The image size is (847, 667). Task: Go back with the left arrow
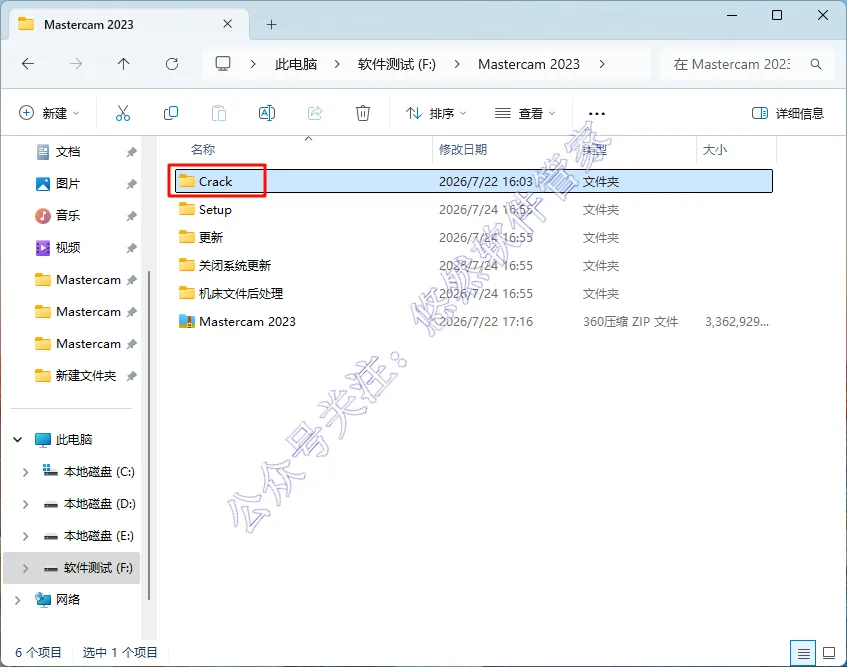pyautogui.click(x=28, y=64)
